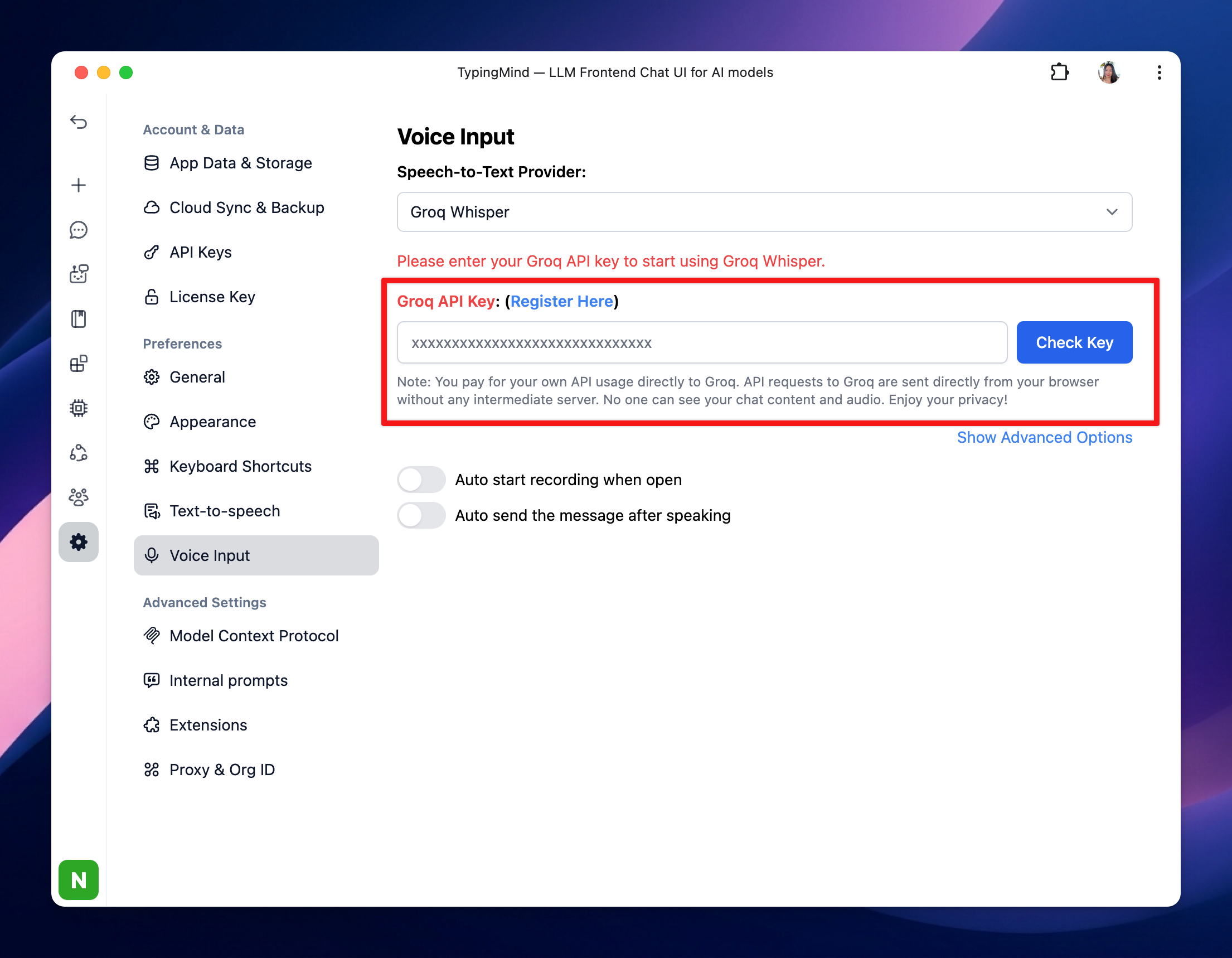Minimize the window with yellow button
Screen dimensions: 1232x958
click(x=104, y=72)
